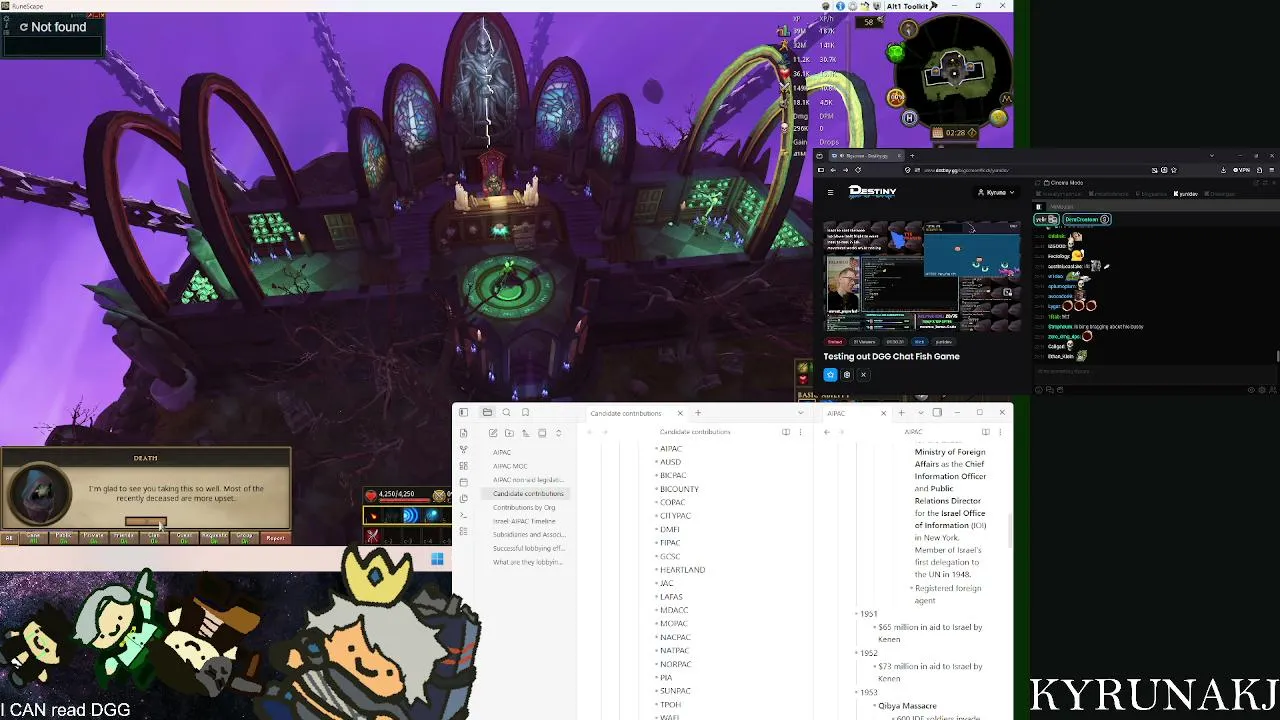
Task: Select the All chat filter button
Action: click(9, 538)
